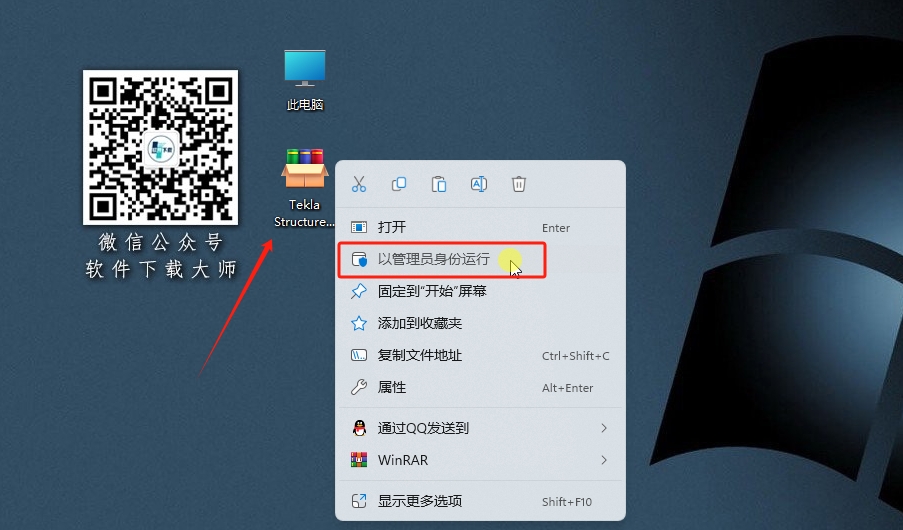The image size is (903, 530).
Task: Choose 显示更多选项 menu entry
Action: tap(480, 501)
